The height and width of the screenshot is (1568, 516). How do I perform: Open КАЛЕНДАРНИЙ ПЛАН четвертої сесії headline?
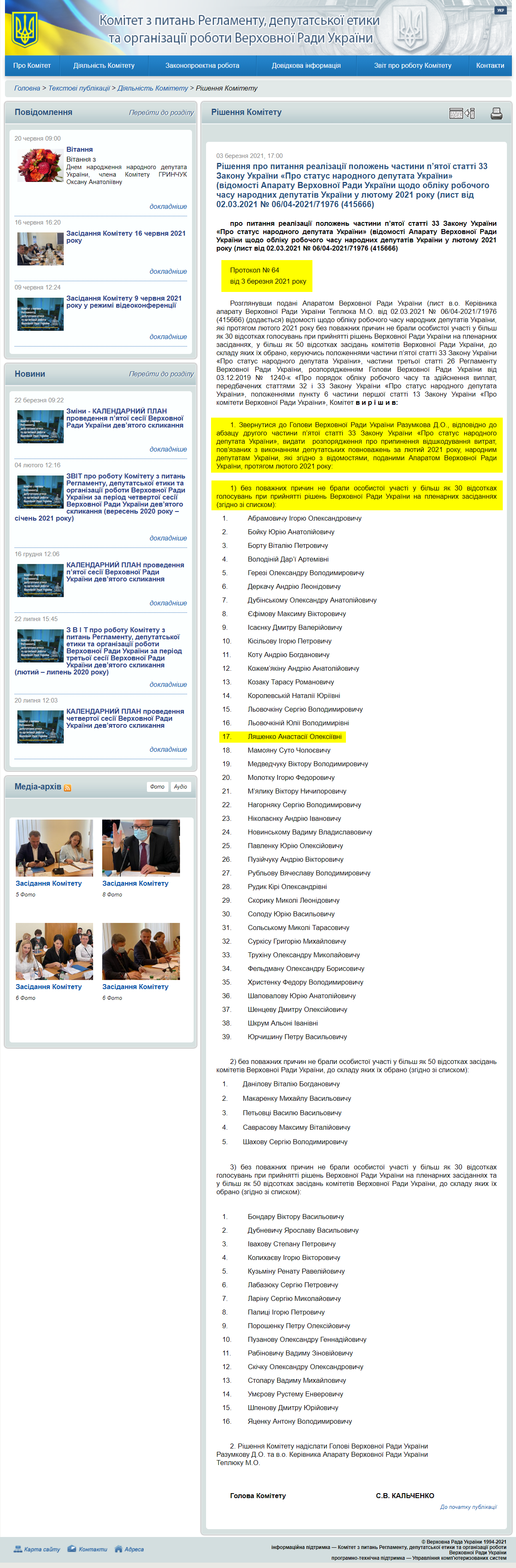coord(125,718)
